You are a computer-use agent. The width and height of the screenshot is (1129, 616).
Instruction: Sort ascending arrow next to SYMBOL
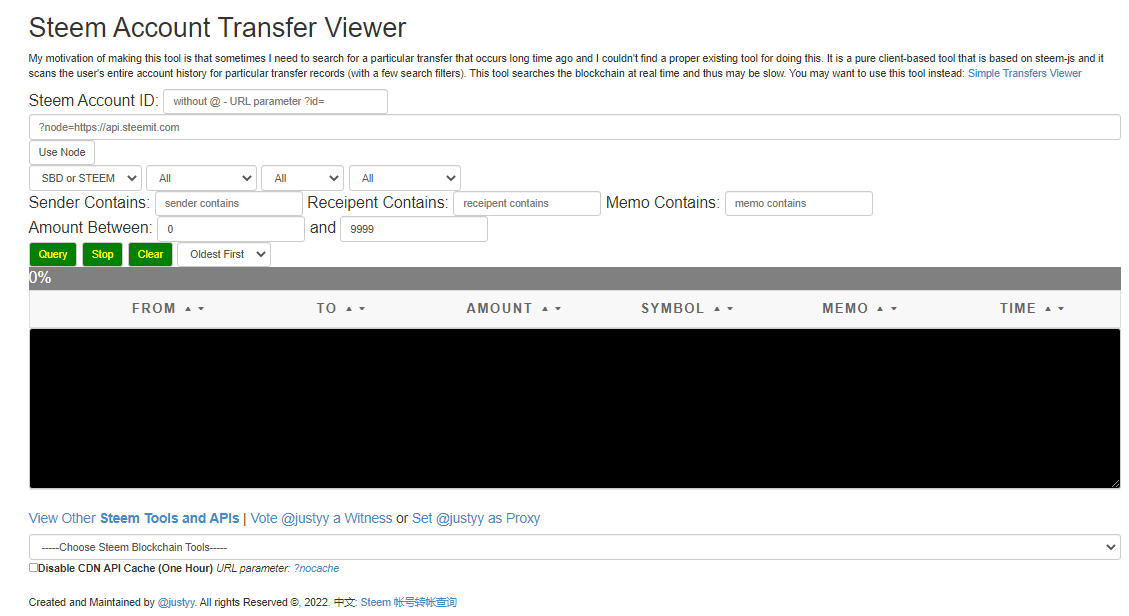pos(717,309)
